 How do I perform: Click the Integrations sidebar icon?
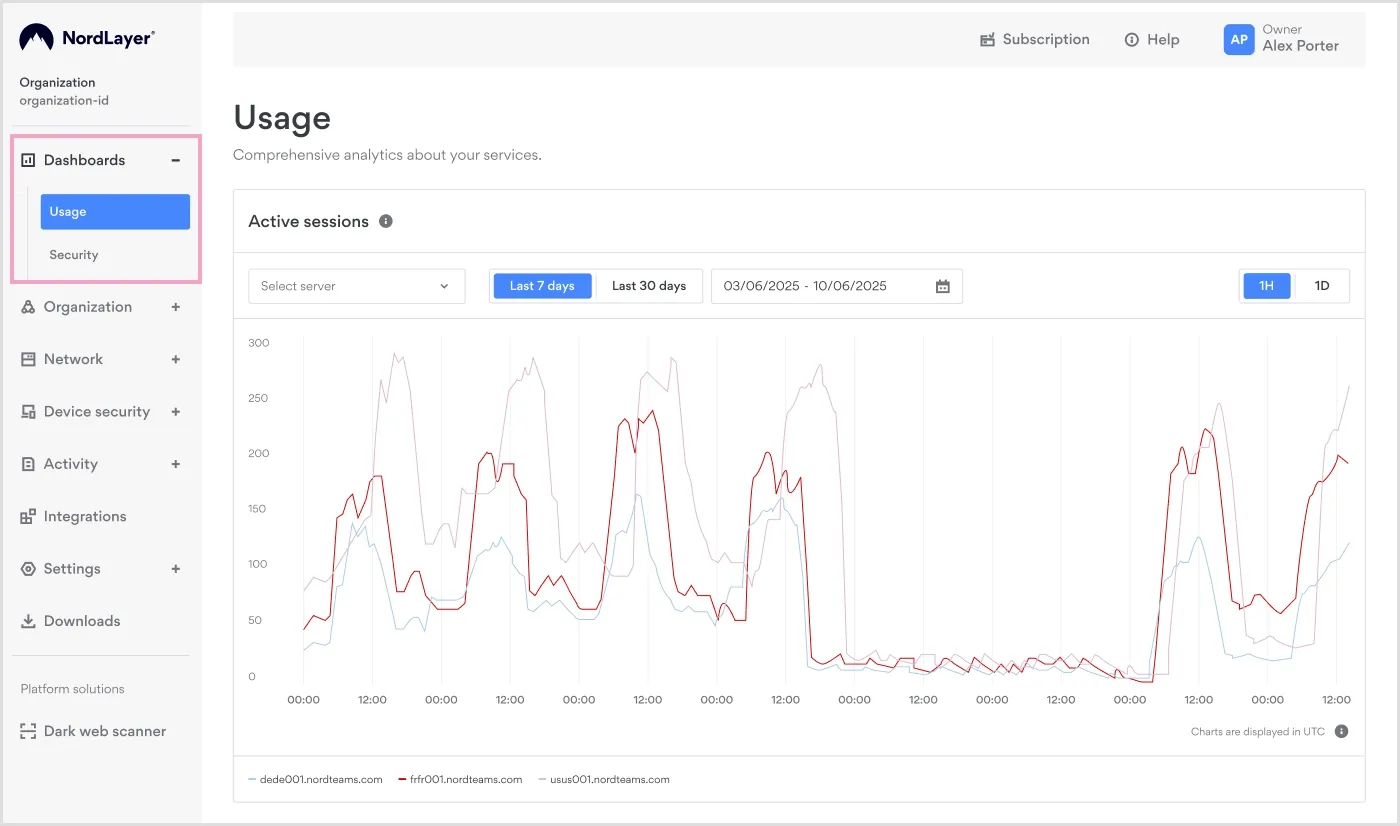pyautogui.click(x=28, y=517)
